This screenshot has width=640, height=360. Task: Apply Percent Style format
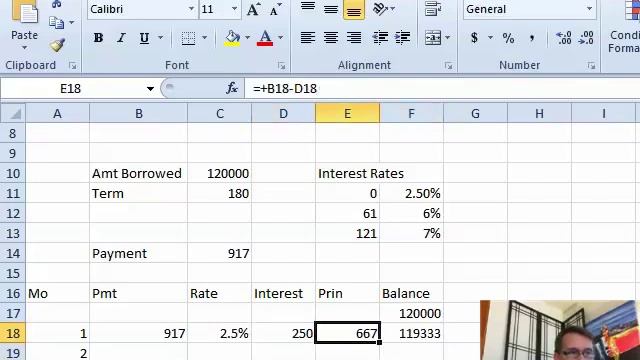tap(508, 38)
